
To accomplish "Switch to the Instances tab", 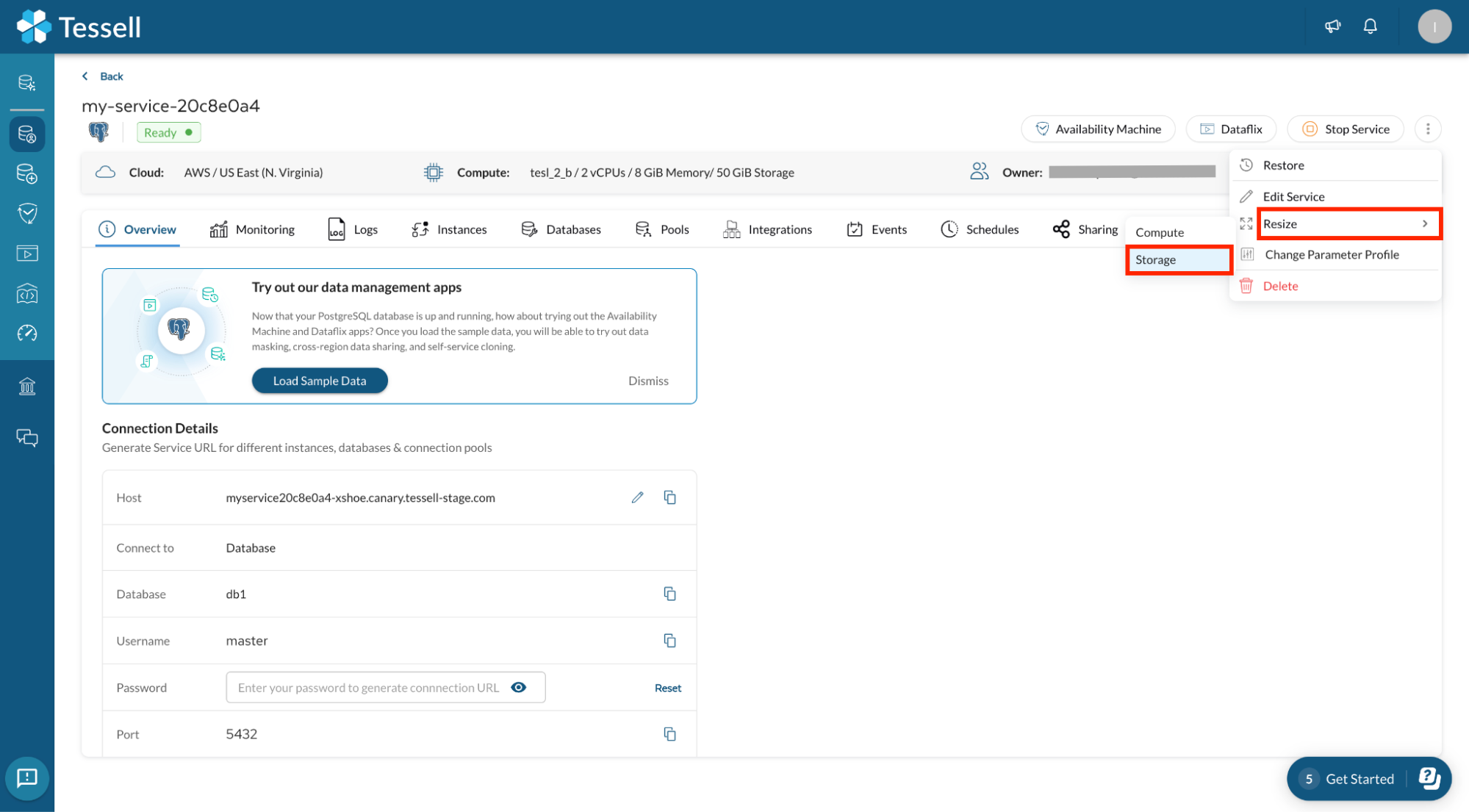I will (x=449, y=230).
